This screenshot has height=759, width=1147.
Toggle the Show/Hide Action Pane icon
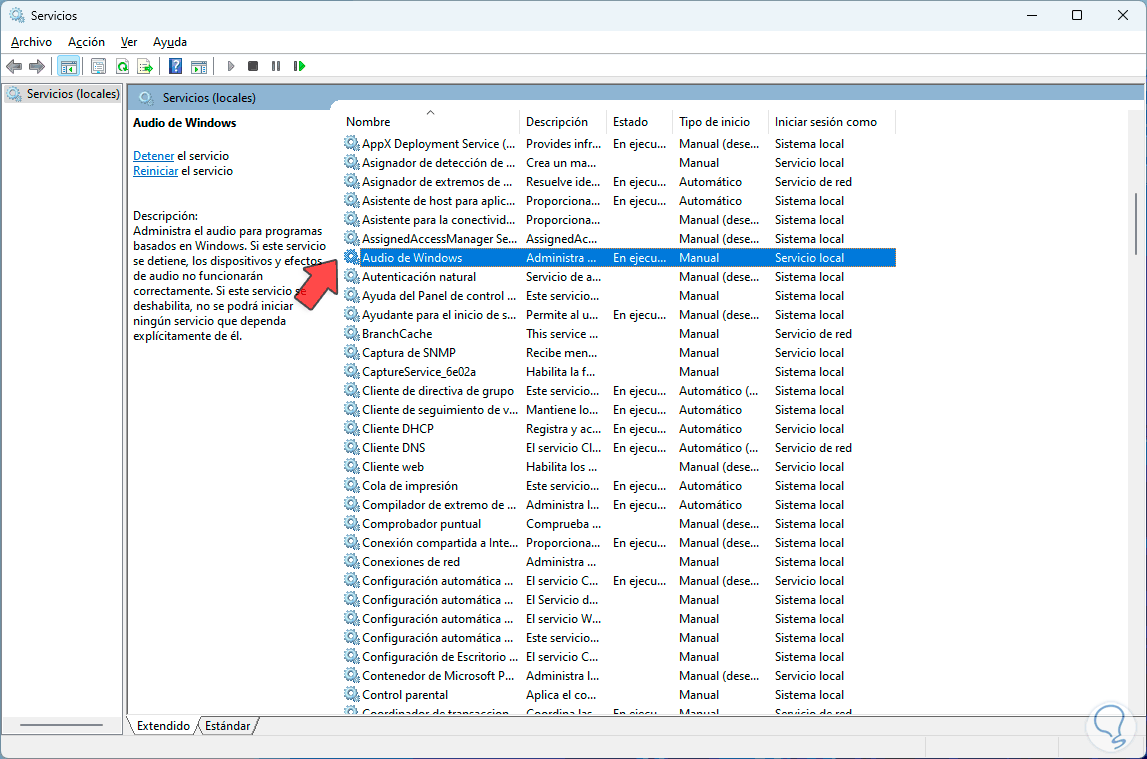198,67
